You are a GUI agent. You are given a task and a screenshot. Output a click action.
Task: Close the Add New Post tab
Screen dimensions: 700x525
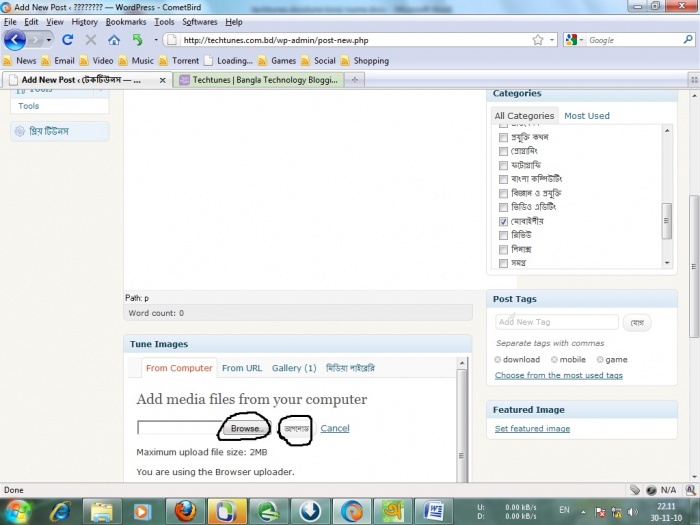click(x=162, y=80)
